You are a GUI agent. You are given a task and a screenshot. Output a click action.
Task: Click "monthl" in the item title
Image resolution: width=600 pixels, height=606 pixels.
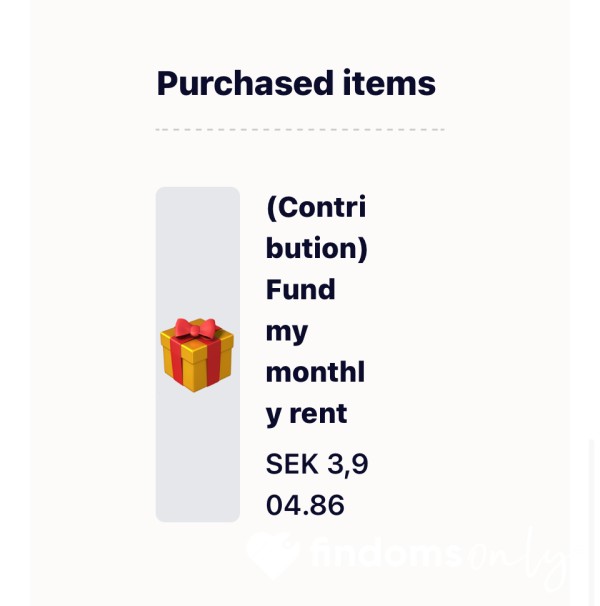coord(315,372)
